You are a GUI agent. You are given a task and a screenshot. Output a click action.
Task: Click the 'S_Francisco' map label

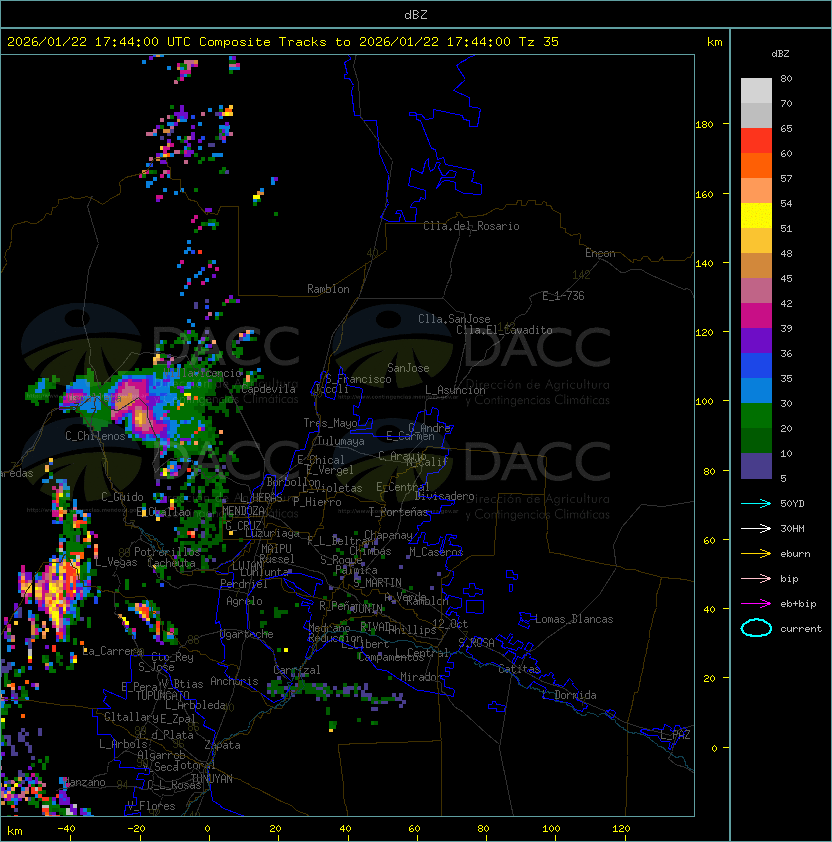[x=358, y=379]
